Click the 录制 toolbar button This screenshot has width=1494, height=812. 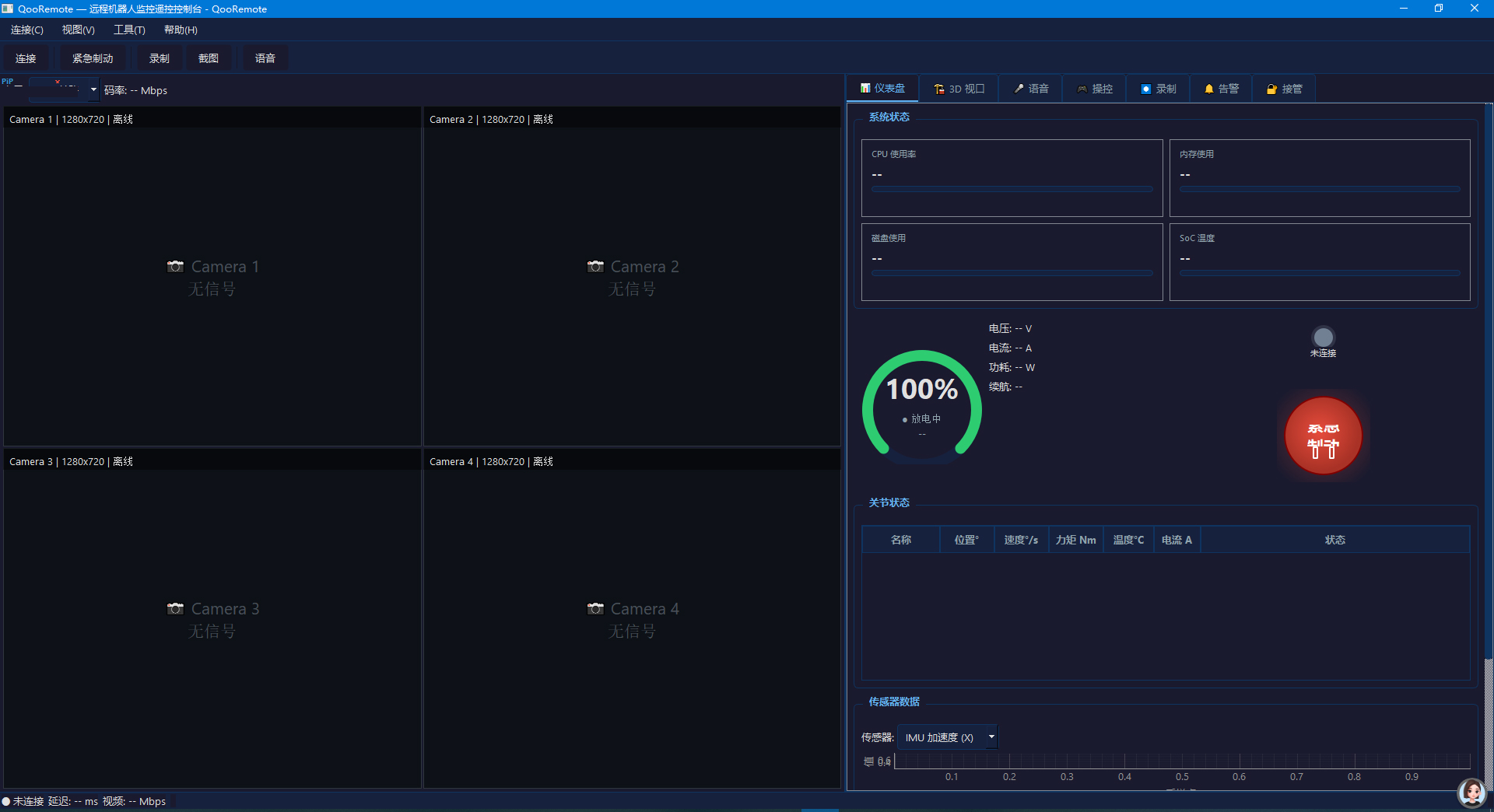coord(160,58)
